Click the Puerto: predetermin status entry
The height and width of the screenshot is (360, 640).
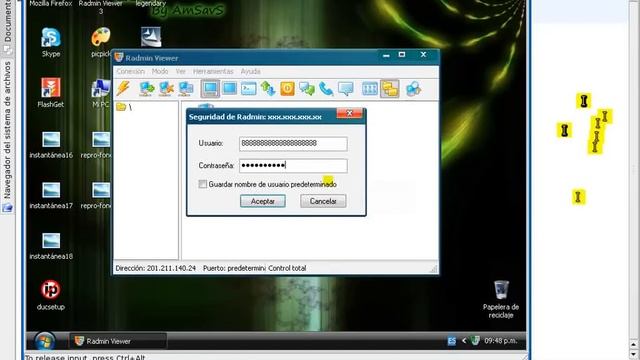pos(234,268)
